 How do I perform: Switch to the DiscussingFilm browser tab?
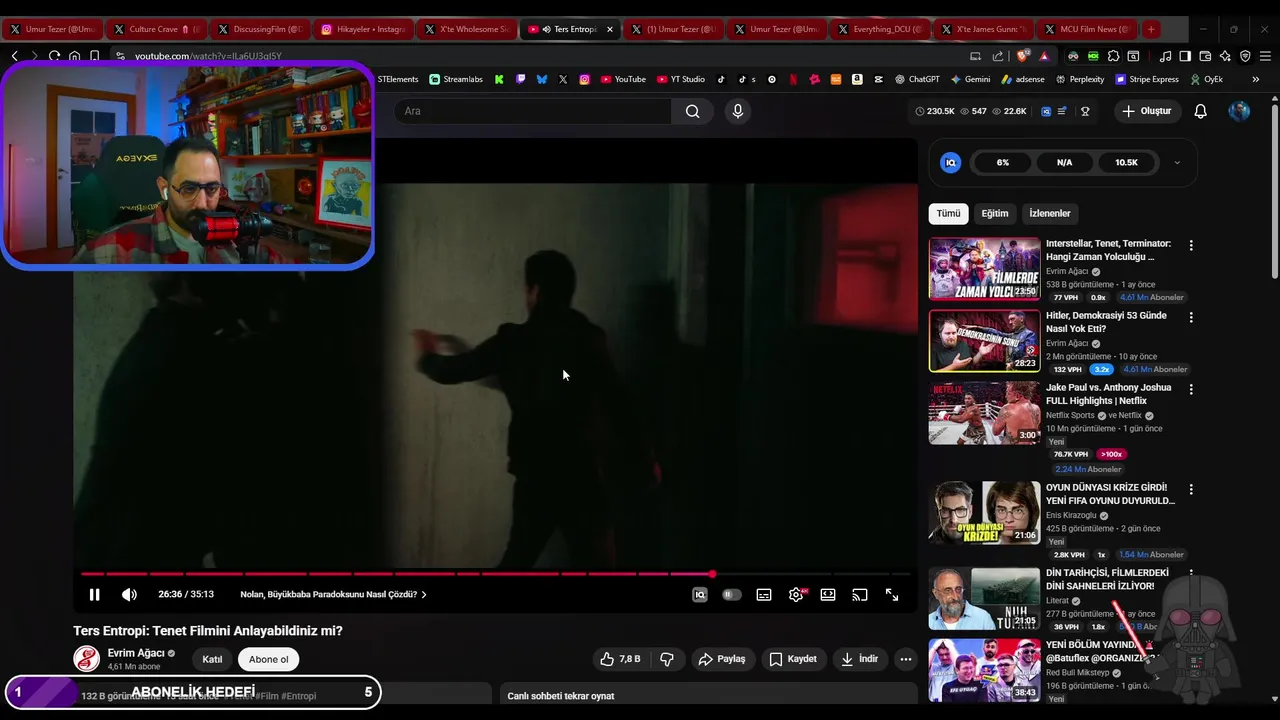(260, 29)
